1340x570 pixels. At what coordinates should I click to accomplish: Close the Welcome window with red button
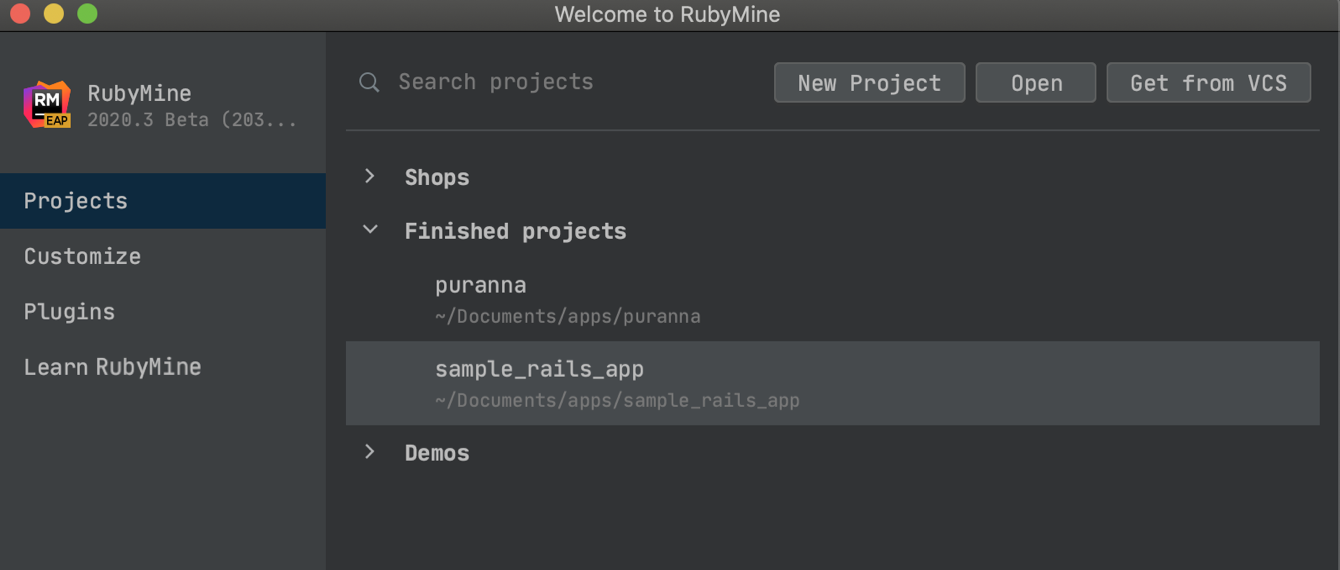click(x=20, y=14)
